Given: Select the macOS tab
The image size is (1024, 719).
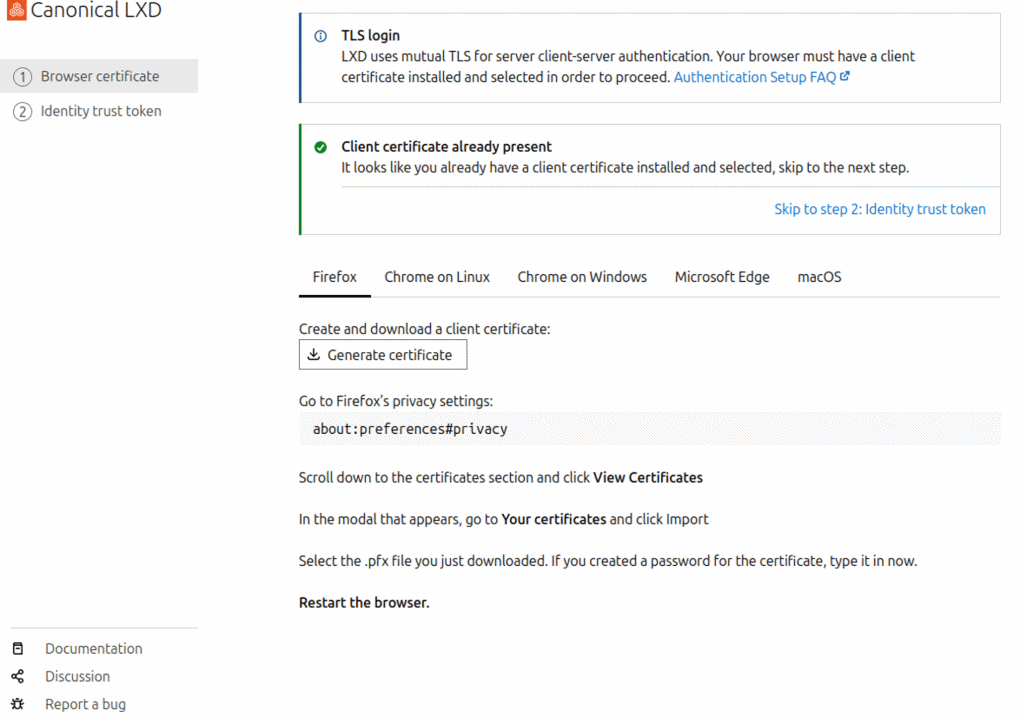Looking at the screenshot, I should click(819, 277).
